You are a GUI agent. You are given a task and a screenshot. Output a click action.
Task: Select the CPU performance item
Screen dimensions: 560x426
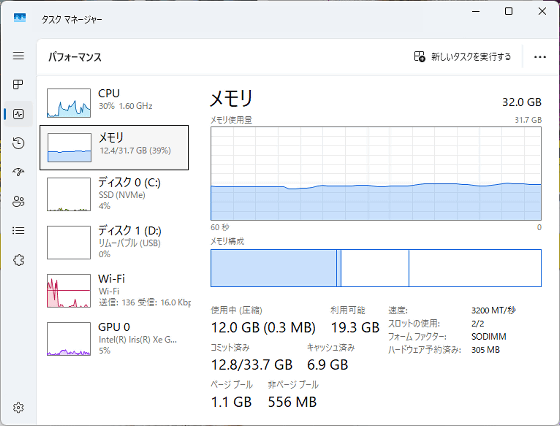(x=114, y=103)
